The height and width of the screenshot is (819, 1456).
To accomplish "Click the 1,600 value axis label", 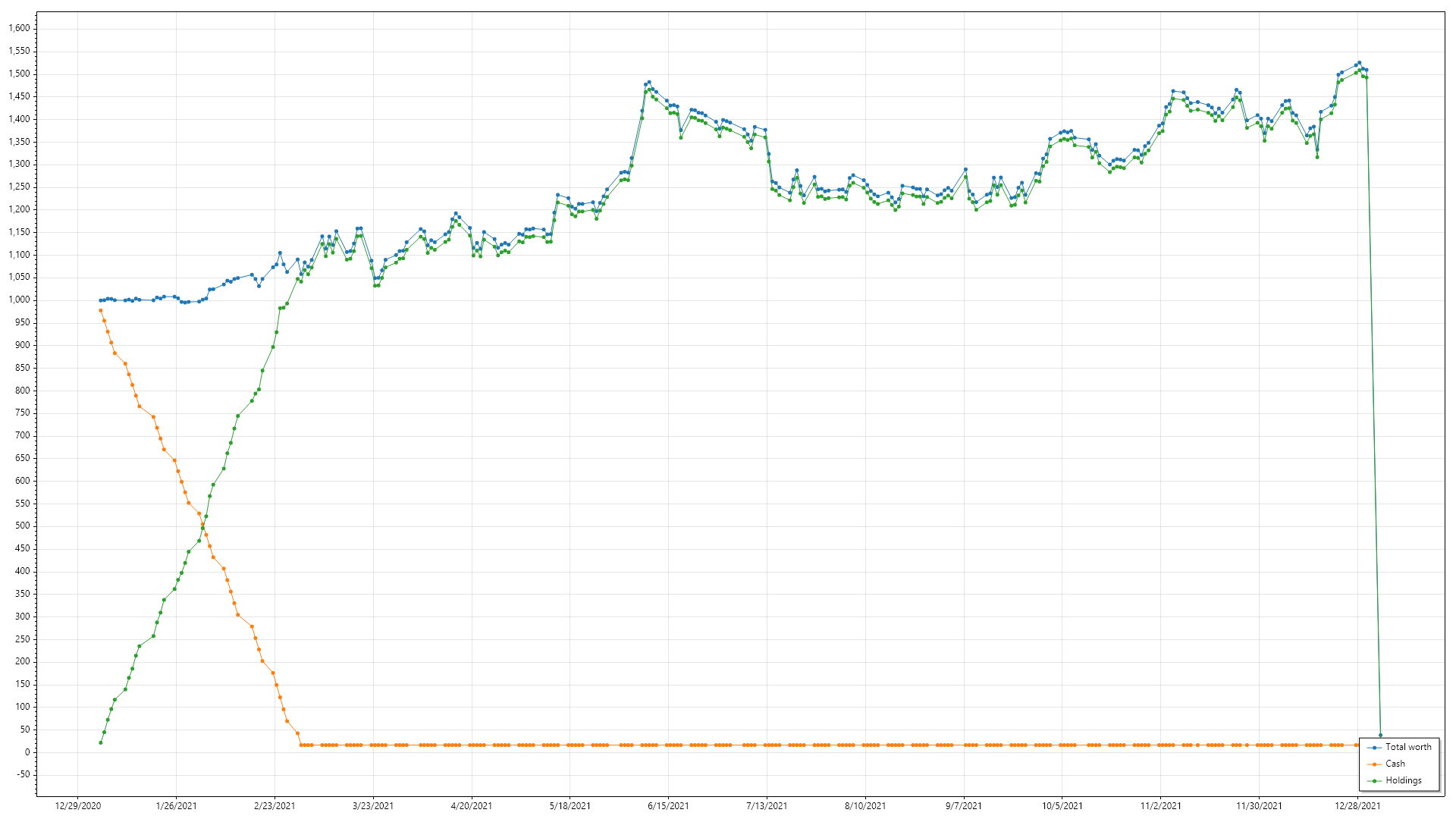I will [19, 29].
